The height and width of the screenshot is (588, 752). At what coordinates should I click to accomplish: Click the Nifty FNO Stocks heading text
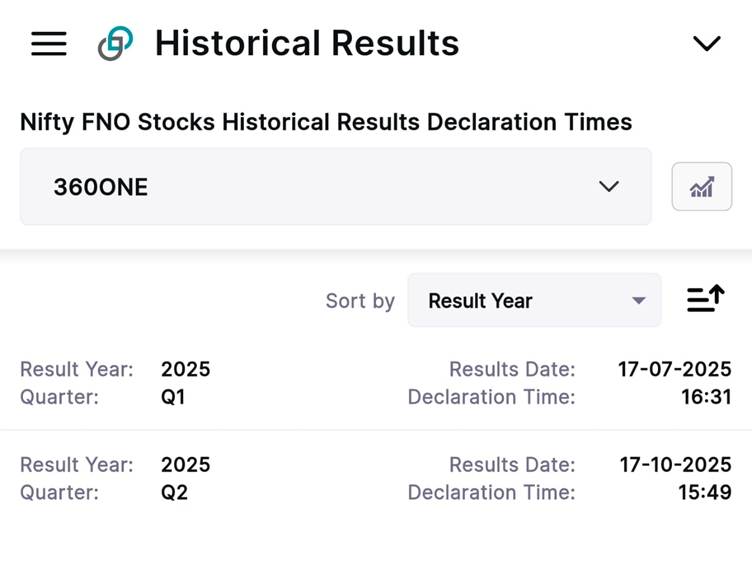(x=326, y=122)
